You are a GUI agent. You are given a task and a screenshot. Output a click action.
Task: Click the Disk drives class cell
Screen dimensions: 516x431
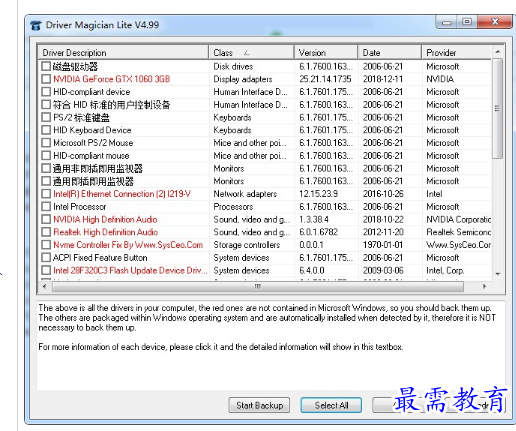click(233, 66)
